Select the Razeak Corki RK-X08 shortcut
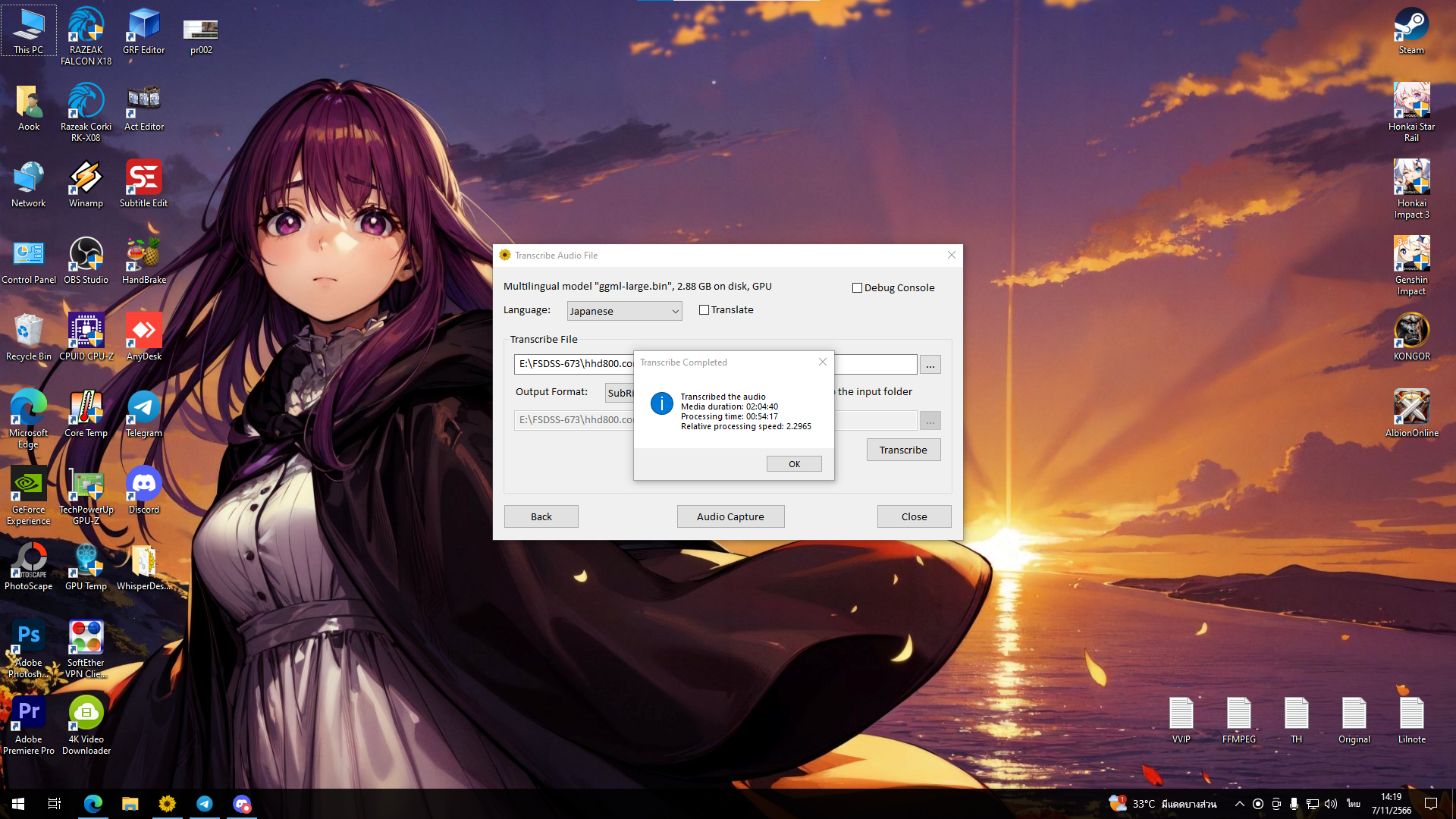Image resolution: width=1456 pixels, height=819 pixels. coord(86,112)
